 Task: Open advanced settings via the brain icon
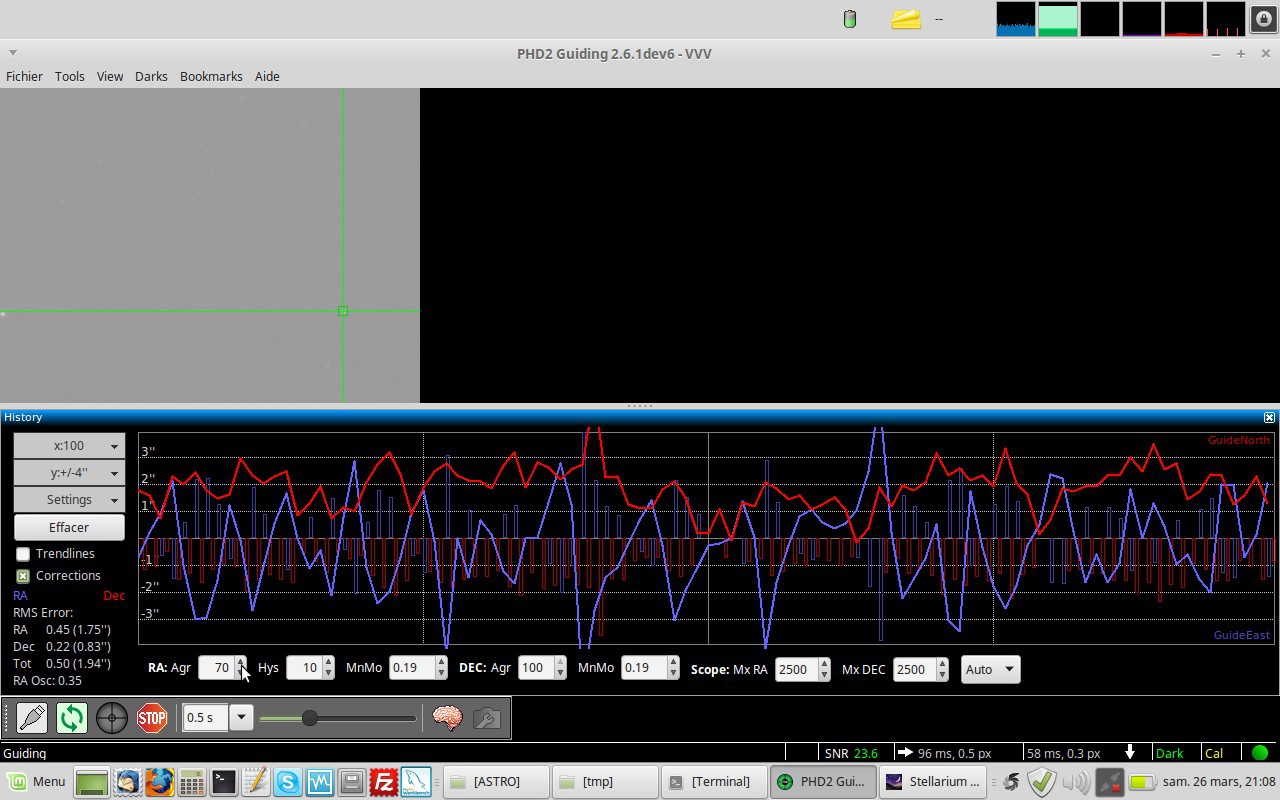(x=447, y=718)
